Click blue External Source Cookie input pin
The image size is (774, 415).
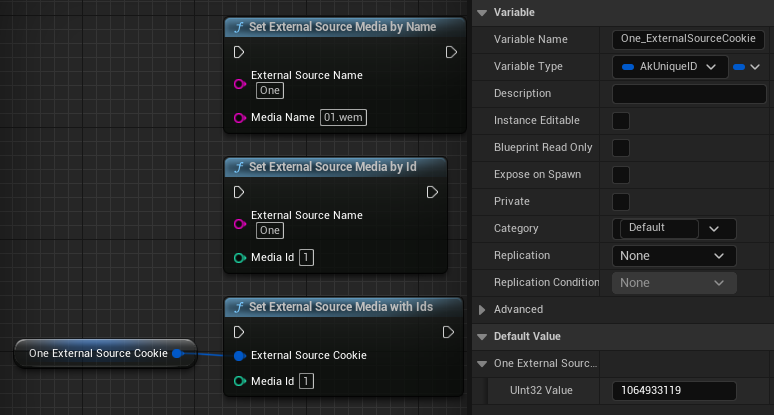(x=239, y=355)
